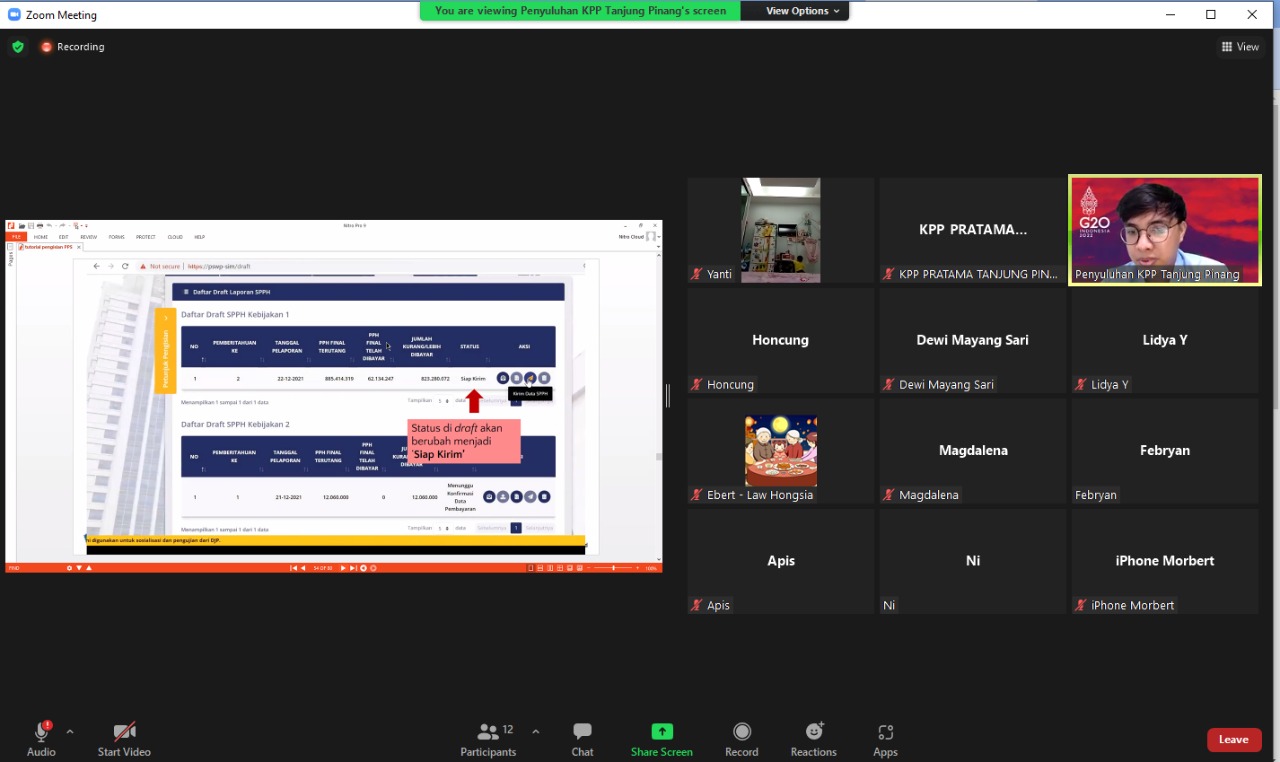Image resolution: width=1280 pixels, height=762 pixels.
Task: Click the green Share Screen icon
Action: (x=661, y=732)
